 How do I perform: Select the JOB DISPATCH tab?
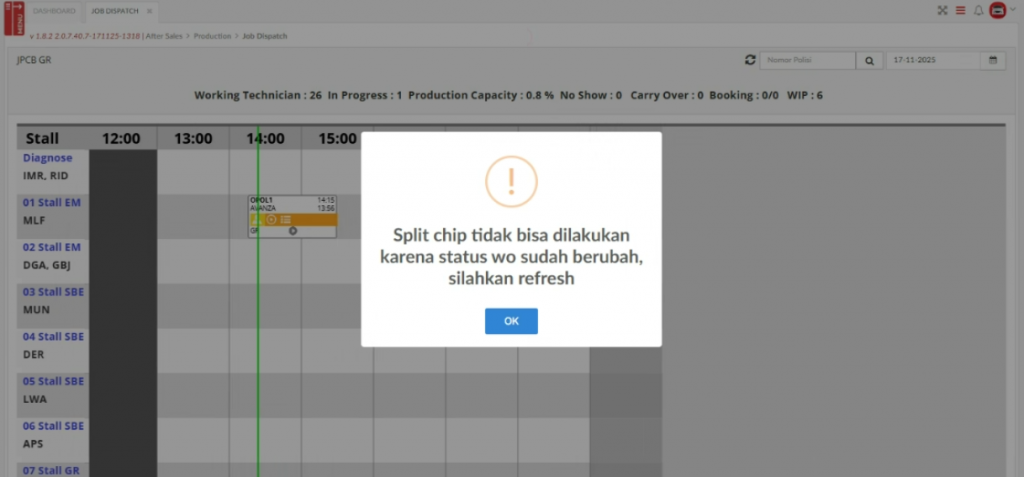coord(115,11)
